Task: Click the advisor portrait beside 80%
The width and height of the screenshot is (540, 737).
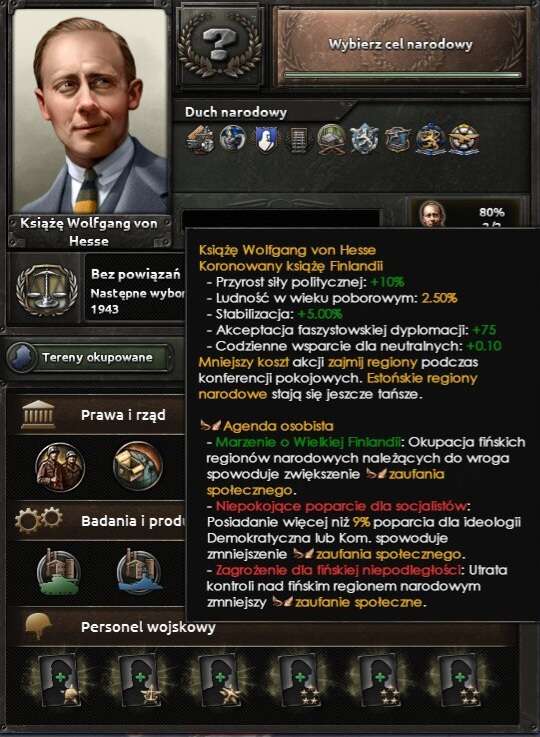Action: (x=431, y=214)
